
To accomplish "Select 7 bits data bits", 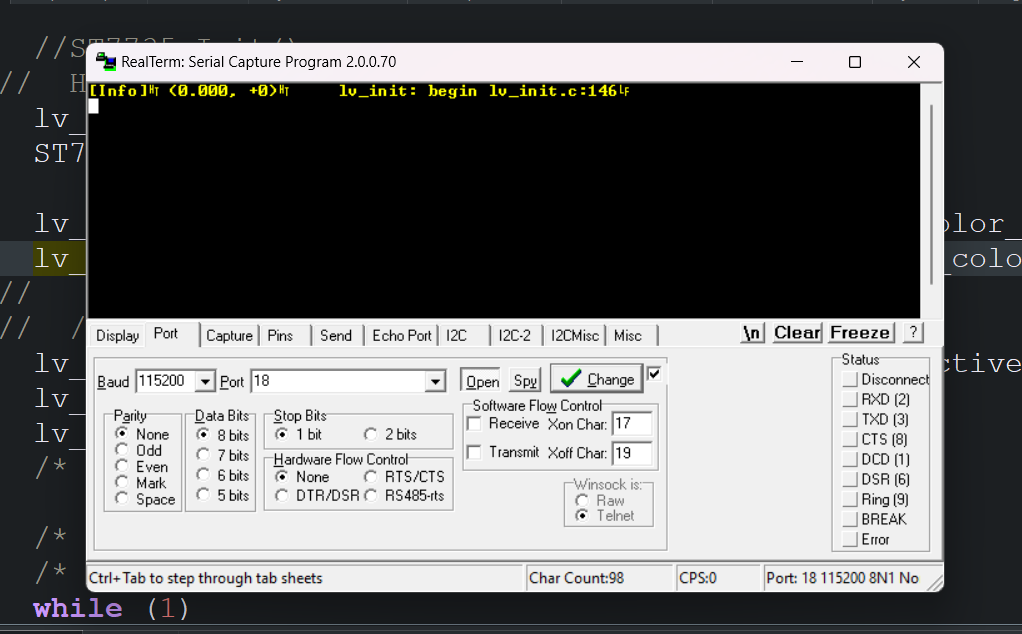I will 203,455.
